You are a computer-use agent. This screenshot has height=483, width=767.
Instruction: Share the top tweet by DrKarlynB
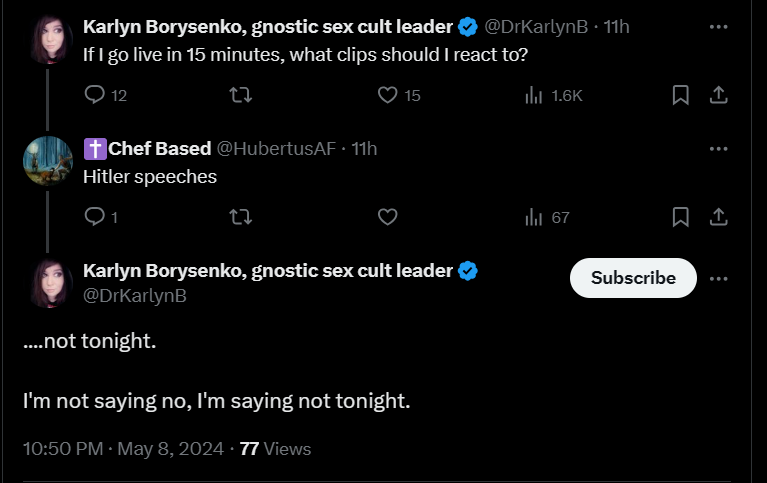click(719, 95)
